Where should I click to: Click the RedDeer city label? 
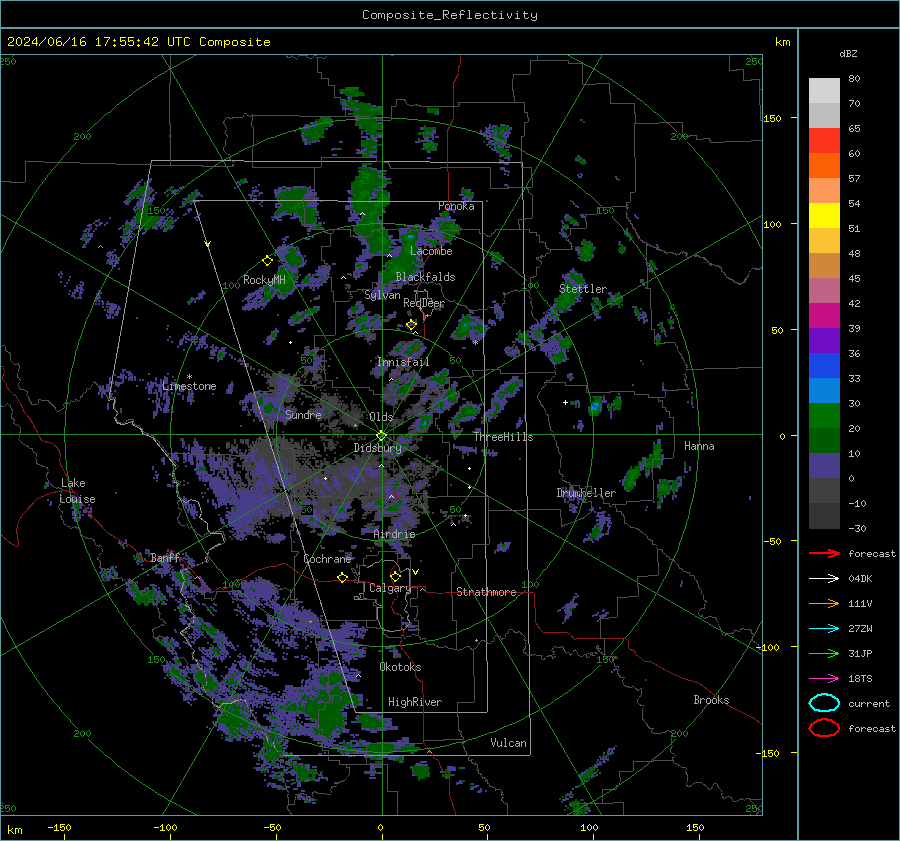pos(424,303)
